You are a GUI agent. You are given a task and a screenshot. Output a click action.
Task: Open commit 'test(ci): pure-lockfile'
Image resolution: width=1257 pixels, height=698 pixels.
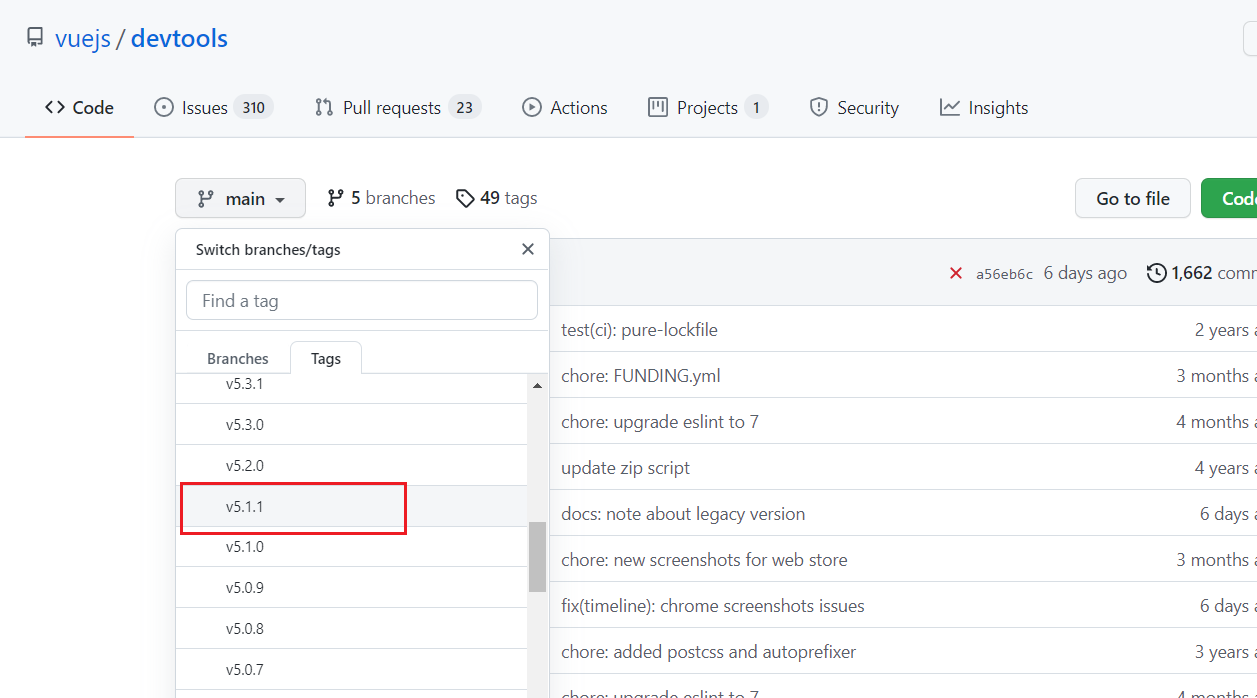tap(640, 330)
